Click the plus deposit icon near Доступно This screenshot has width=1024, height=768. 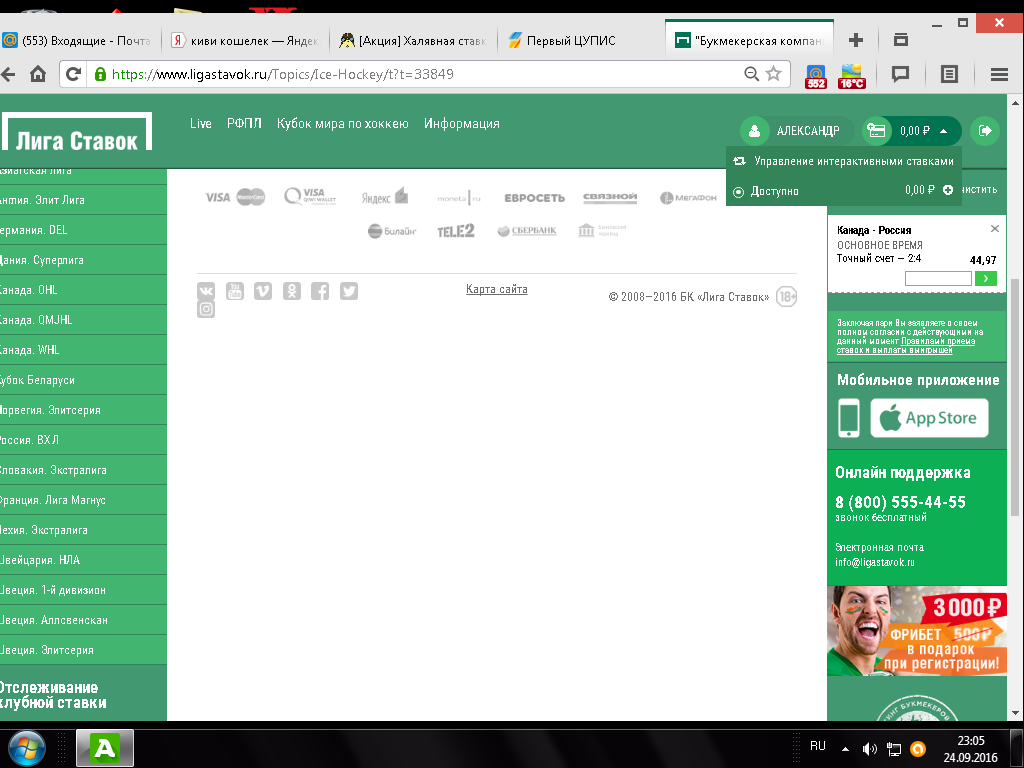coord(948,190)
